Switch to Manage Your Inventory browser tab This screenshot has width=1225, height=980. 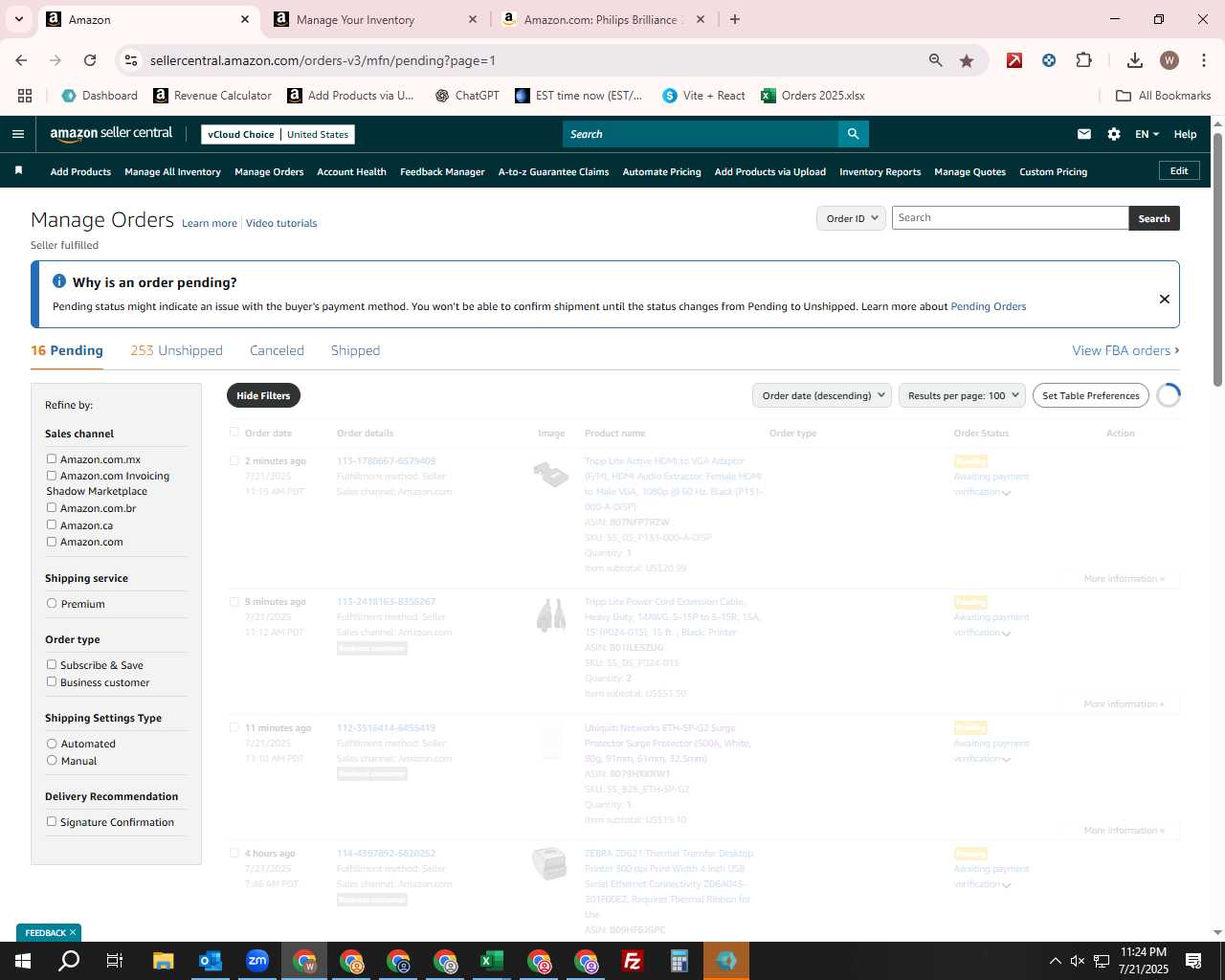pyautogui.click(x=376, y=19)
